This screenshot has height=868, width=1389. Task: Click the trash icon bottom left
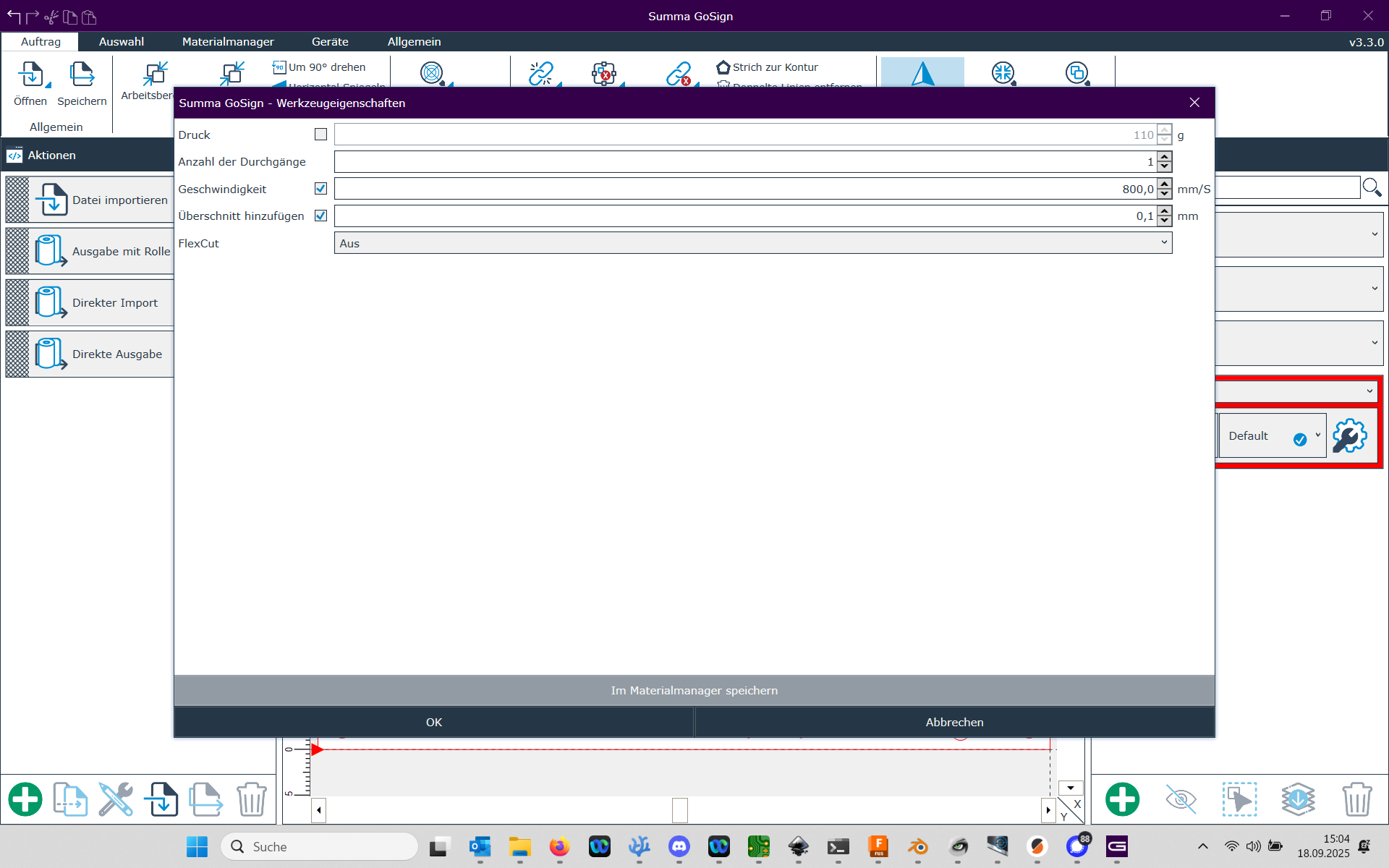[252, 799]
